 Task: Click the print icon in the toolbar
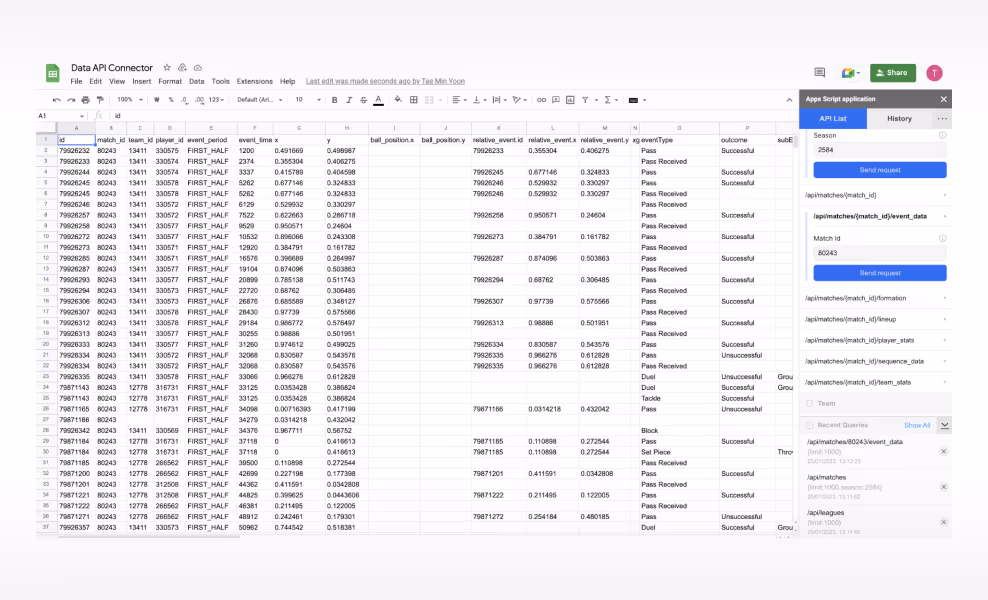pyautogui.click(x=85, y=100)
